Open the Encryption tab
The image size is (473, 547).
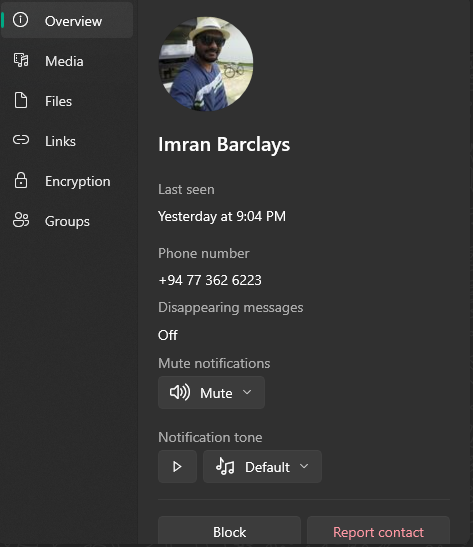[67, 181]
